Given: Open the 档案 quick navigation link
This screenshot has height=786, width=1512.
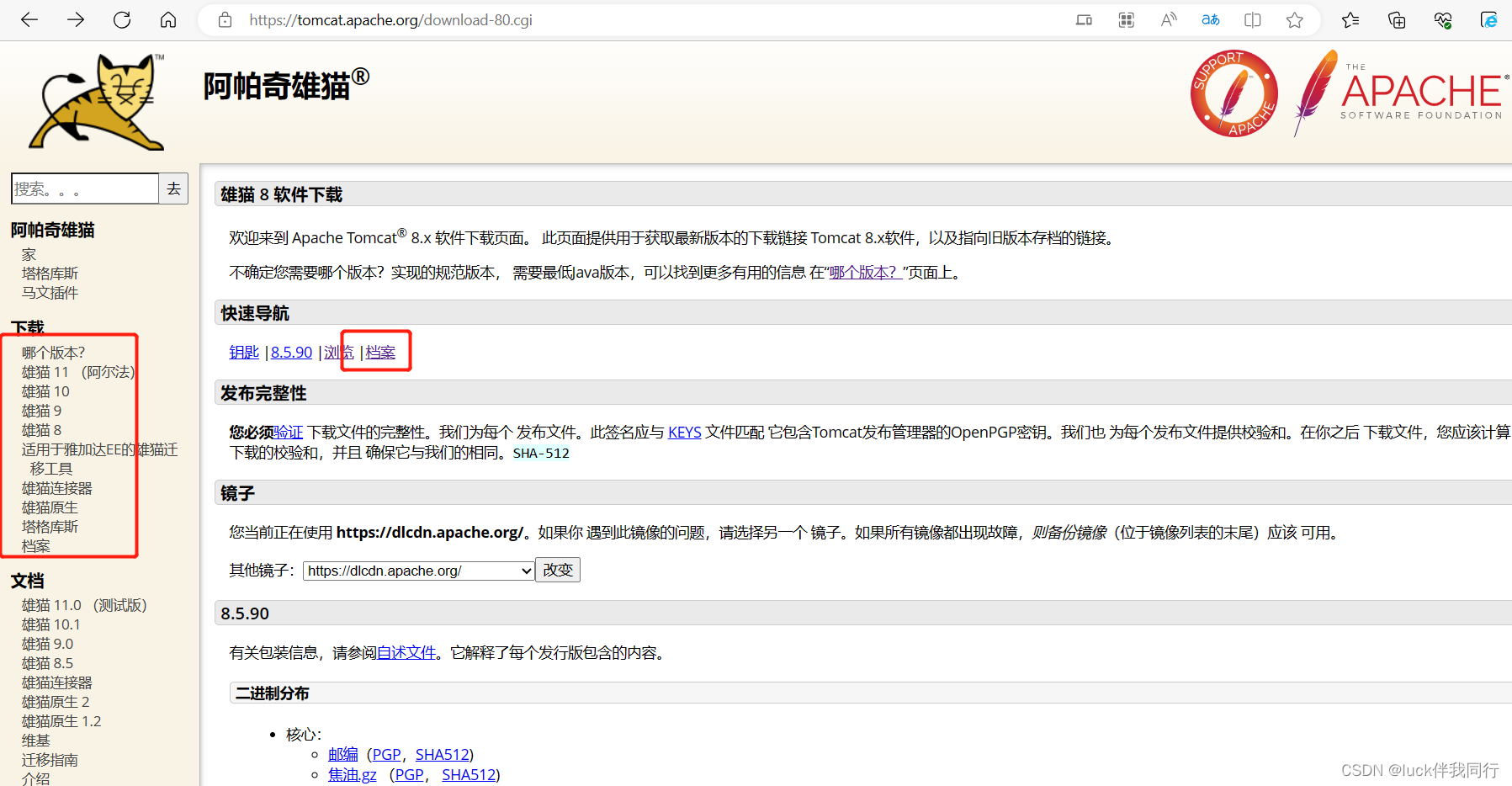Looking at the screenshot, I should pyautogui.click(x=380, y=352).
